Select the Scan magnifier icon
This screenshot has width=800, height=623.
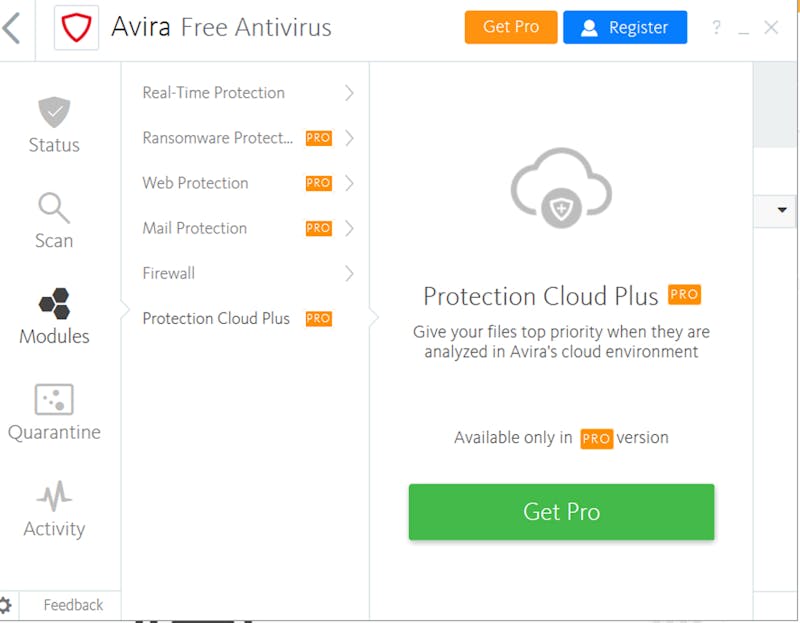tap(54, 208)
